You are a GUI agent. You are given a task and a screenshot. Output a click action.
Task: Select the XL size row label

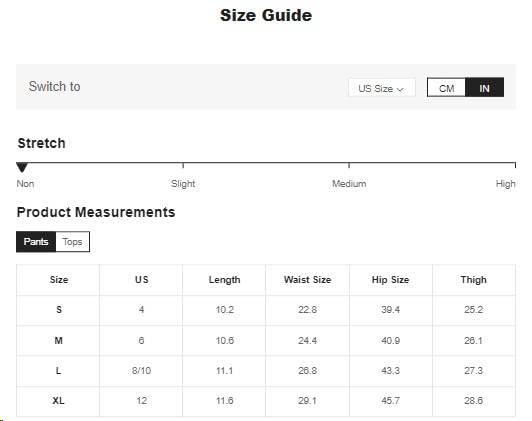click(58, 401)
